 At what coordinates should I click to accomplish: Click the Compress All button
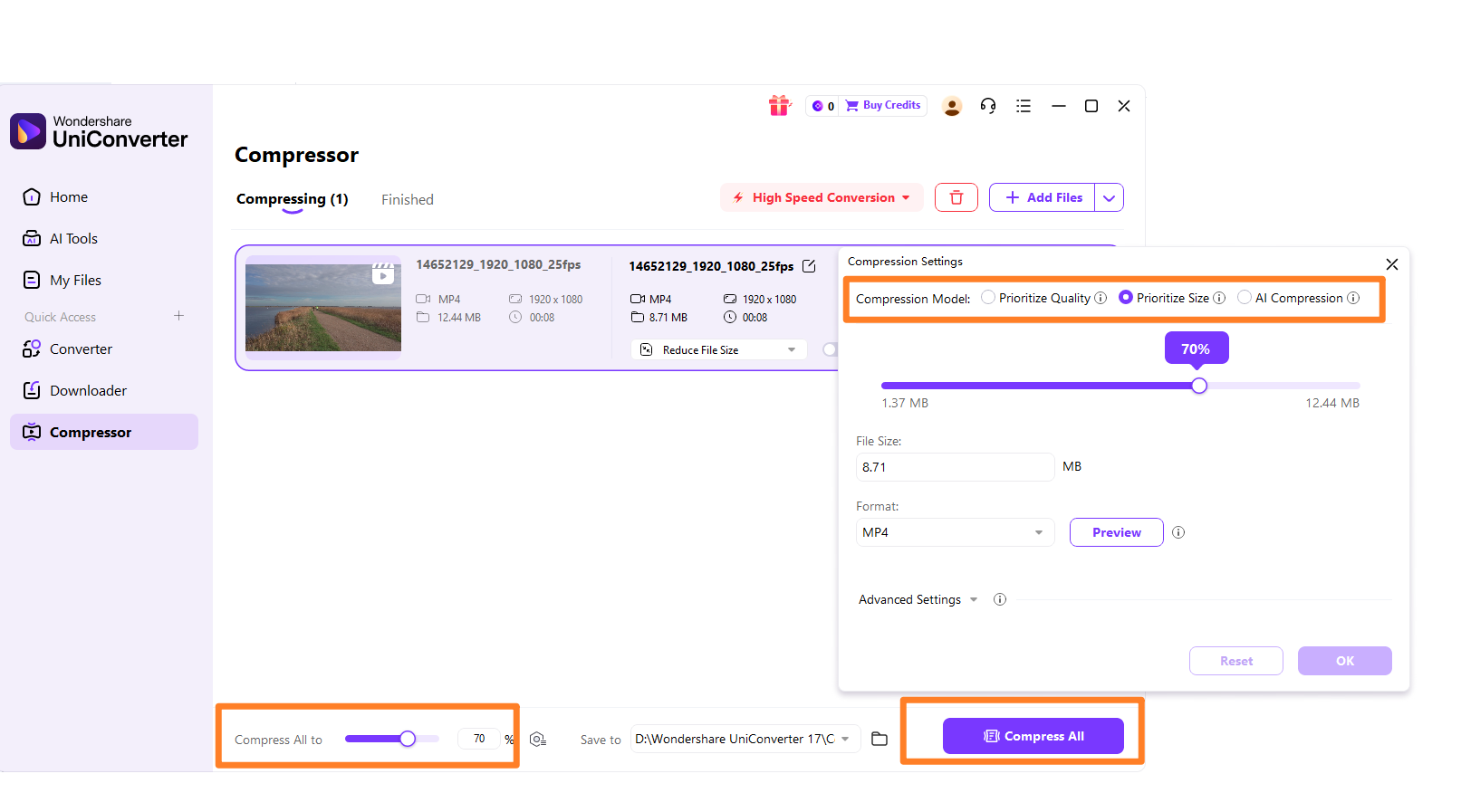1033,736
